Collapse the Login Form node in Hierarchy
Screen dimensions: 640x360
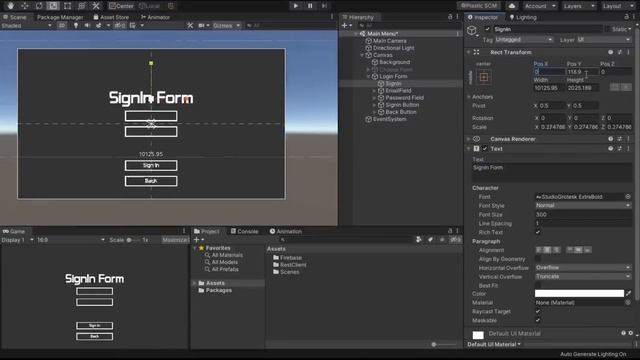point(368,76)
